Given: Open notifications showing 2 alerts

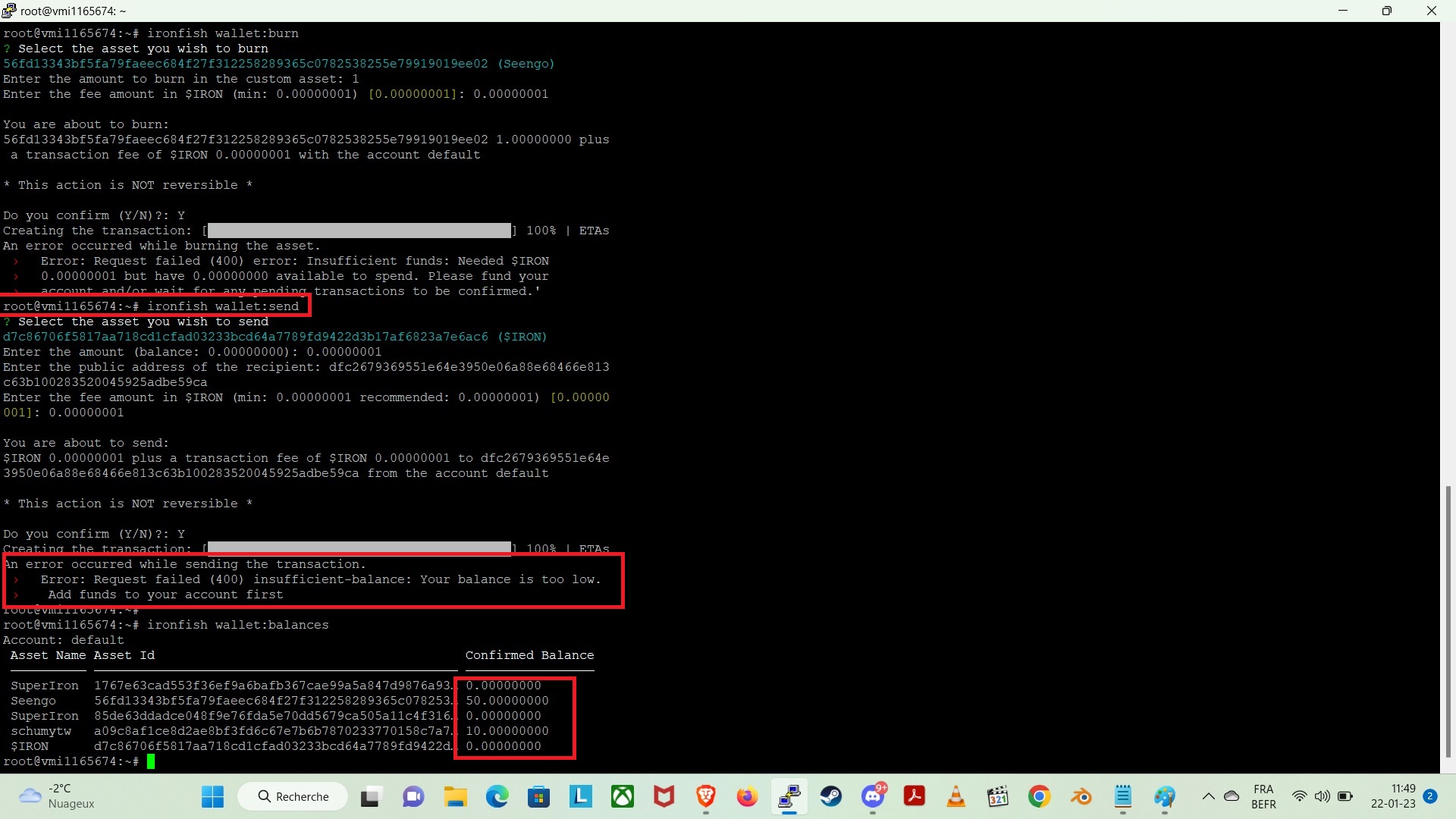Looking at the screenshot, I should [1432, 797].
